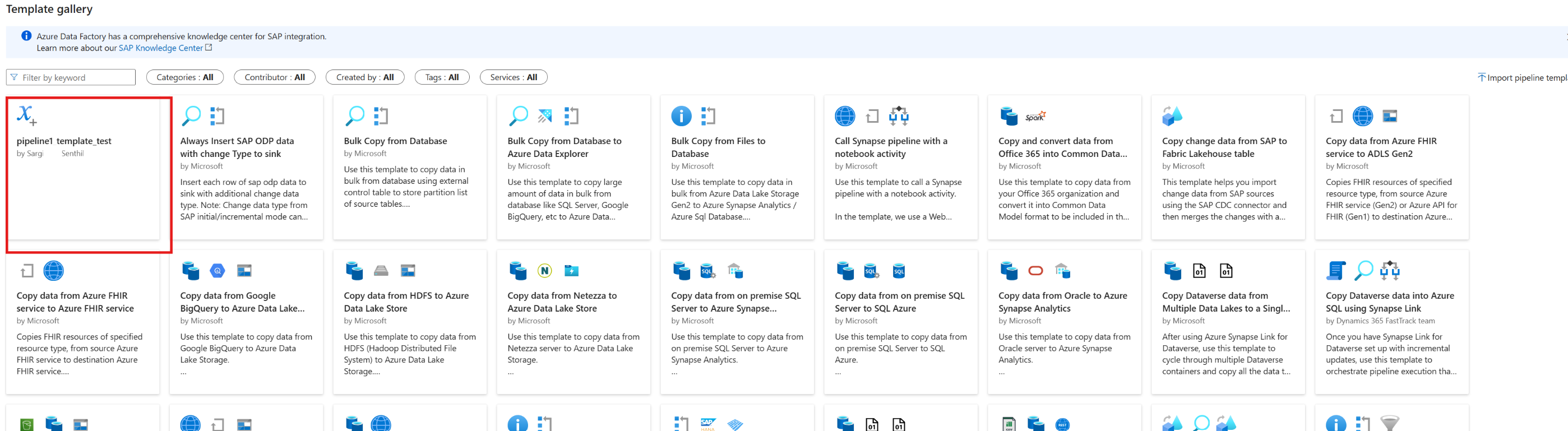Select Copy data from Oracle to Azure Synapse title
1568x431 pixels.
pos(1062,302)
